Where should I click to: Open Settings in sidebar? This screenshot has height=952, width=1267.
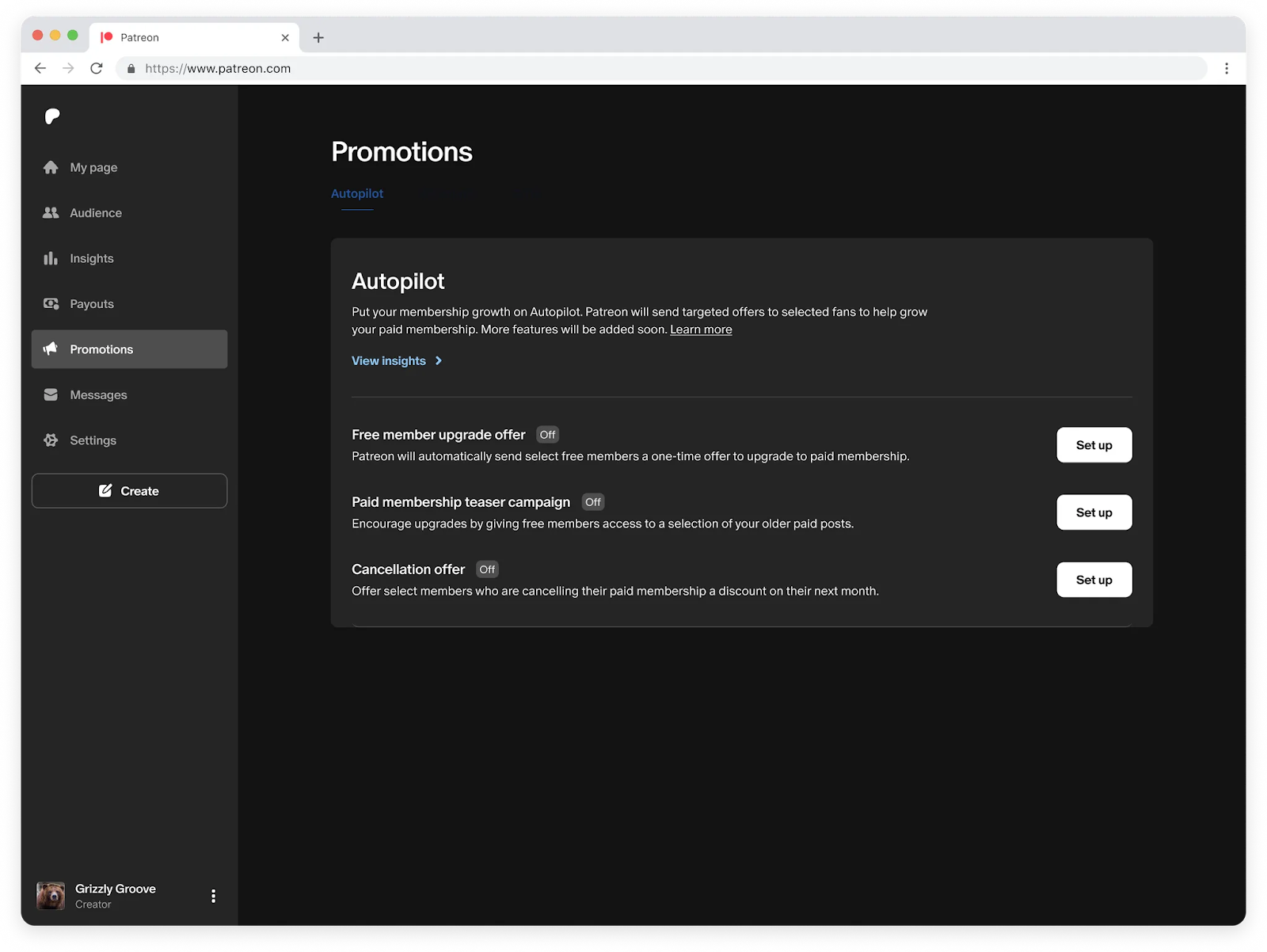[129, 440]
